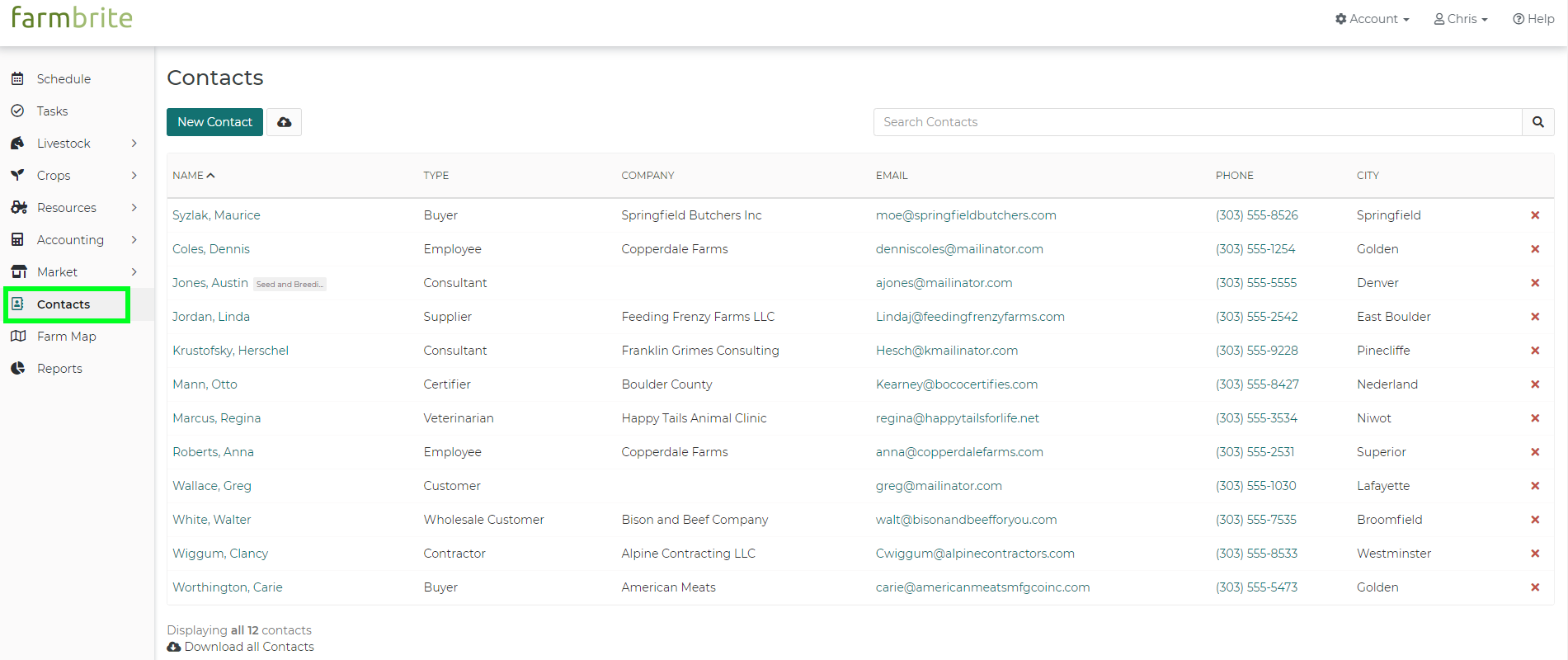Click the cloud upload import button

pos(284,122)
